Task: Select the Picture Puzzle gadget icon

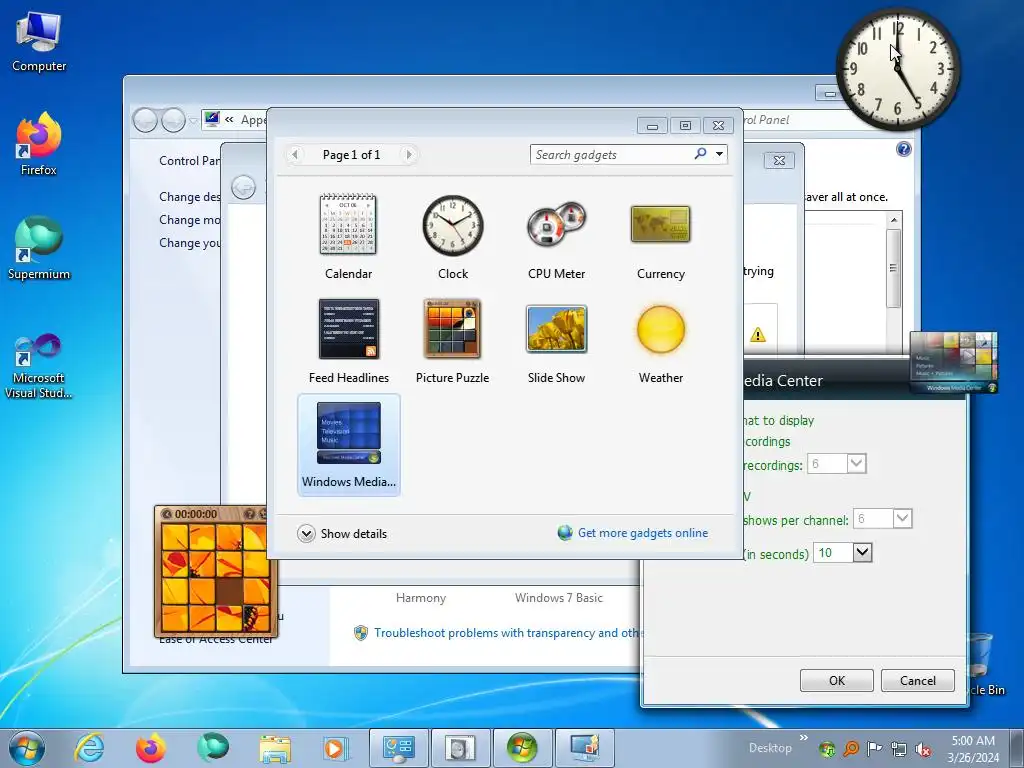Action: (452, 329)
